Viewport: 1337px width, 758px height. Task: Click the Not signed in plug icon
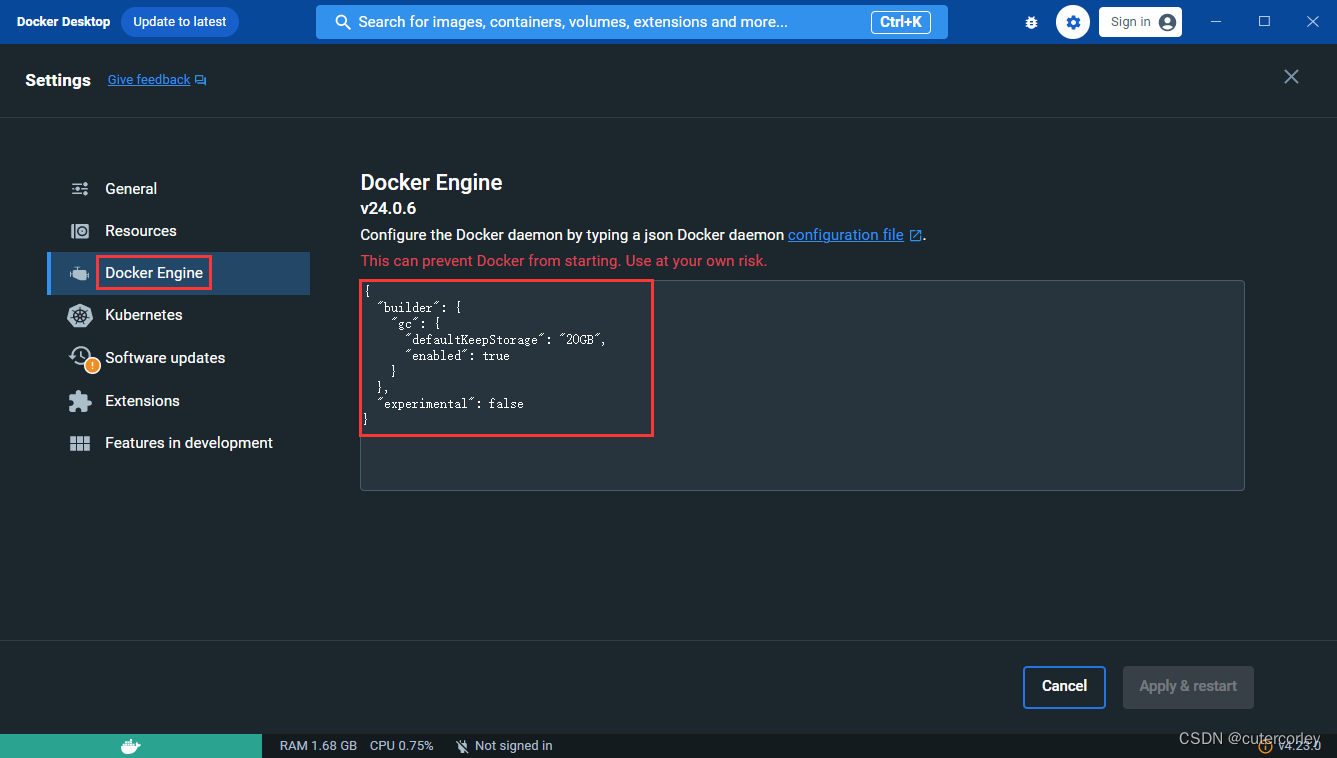tap(462, 746)
